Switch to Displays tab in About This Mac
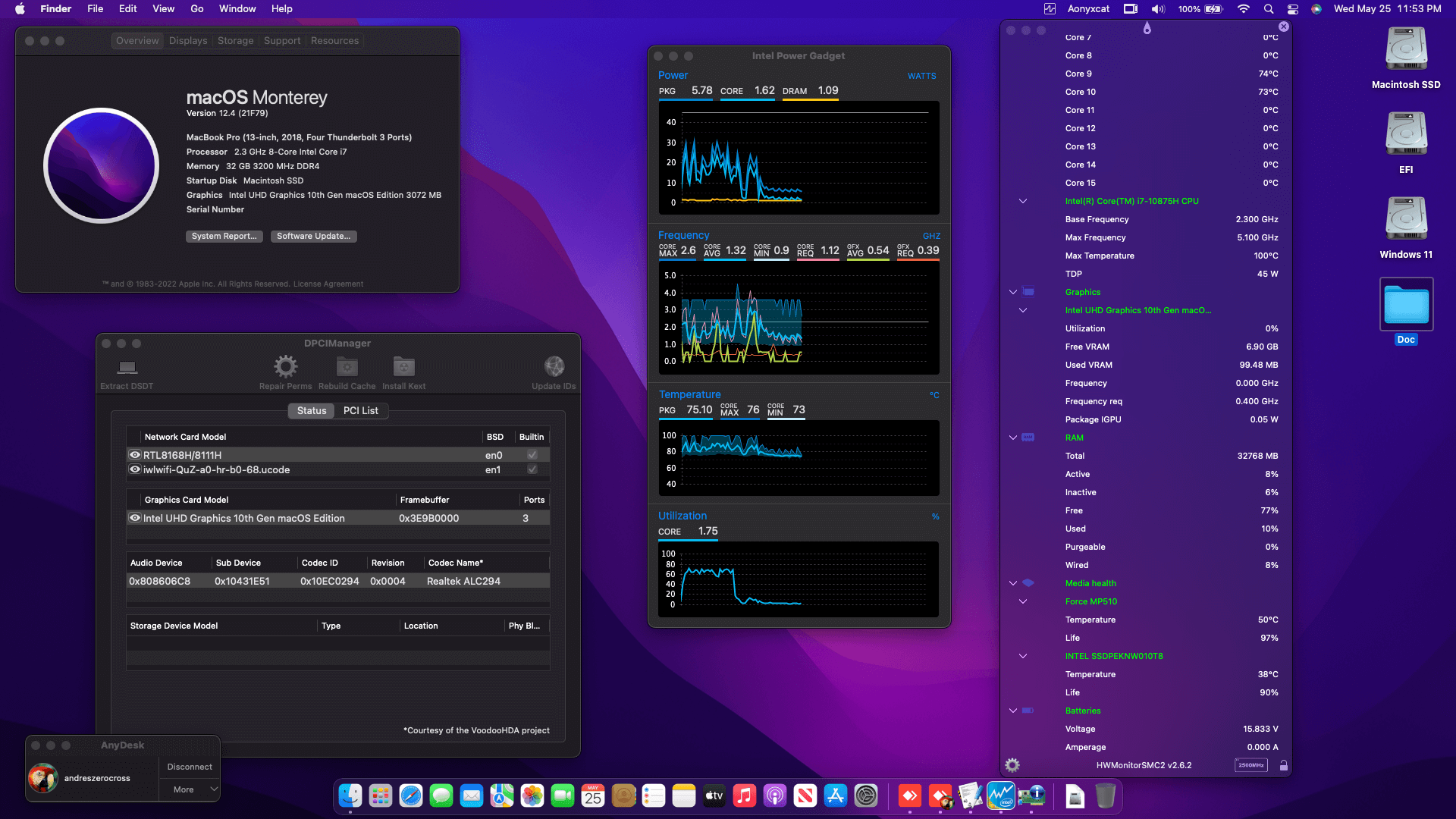 pos(188,41)
